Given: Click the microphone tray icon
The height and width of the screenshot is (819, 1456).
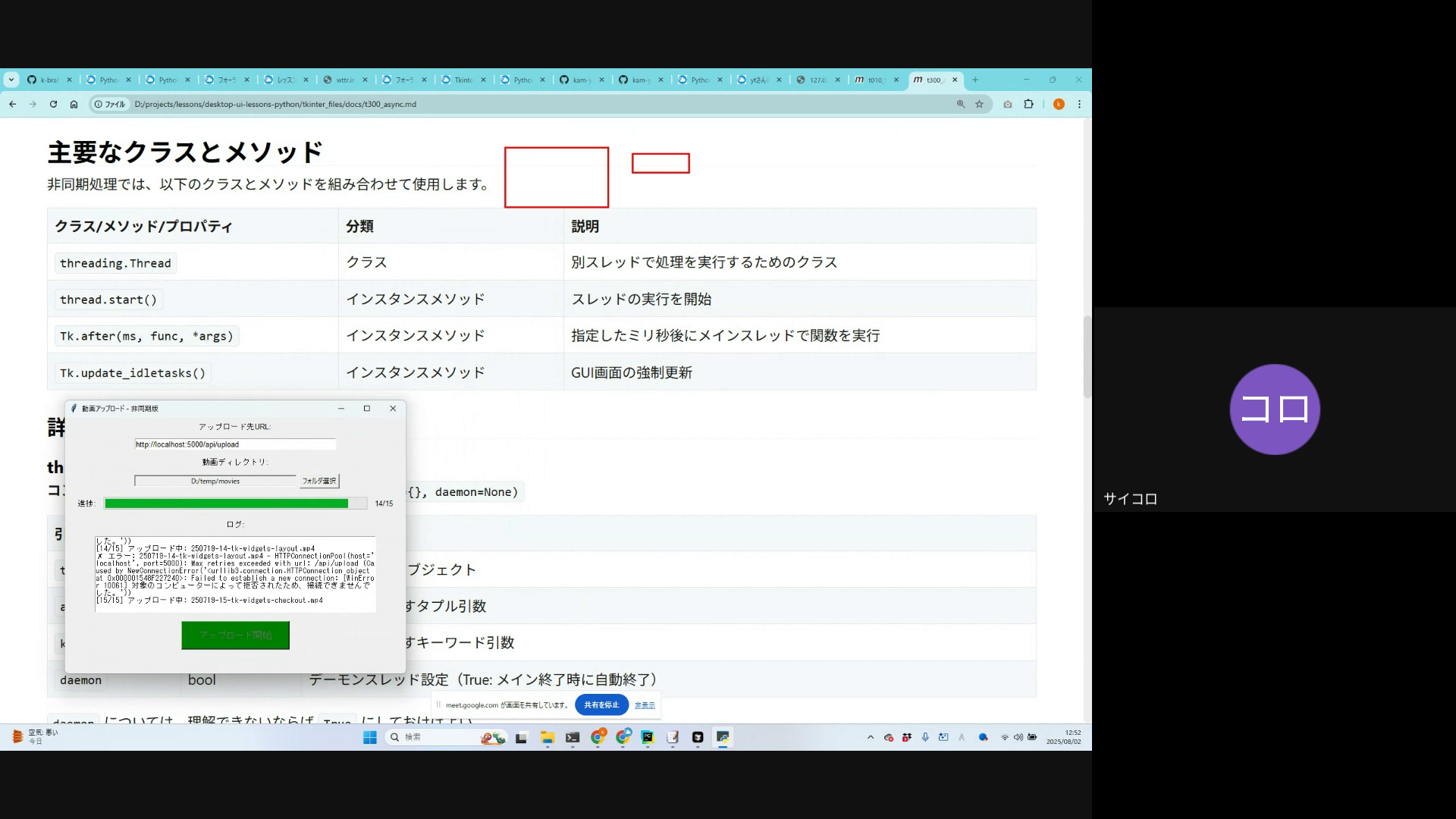Looking at the screenshot, I should coord(925,737).
